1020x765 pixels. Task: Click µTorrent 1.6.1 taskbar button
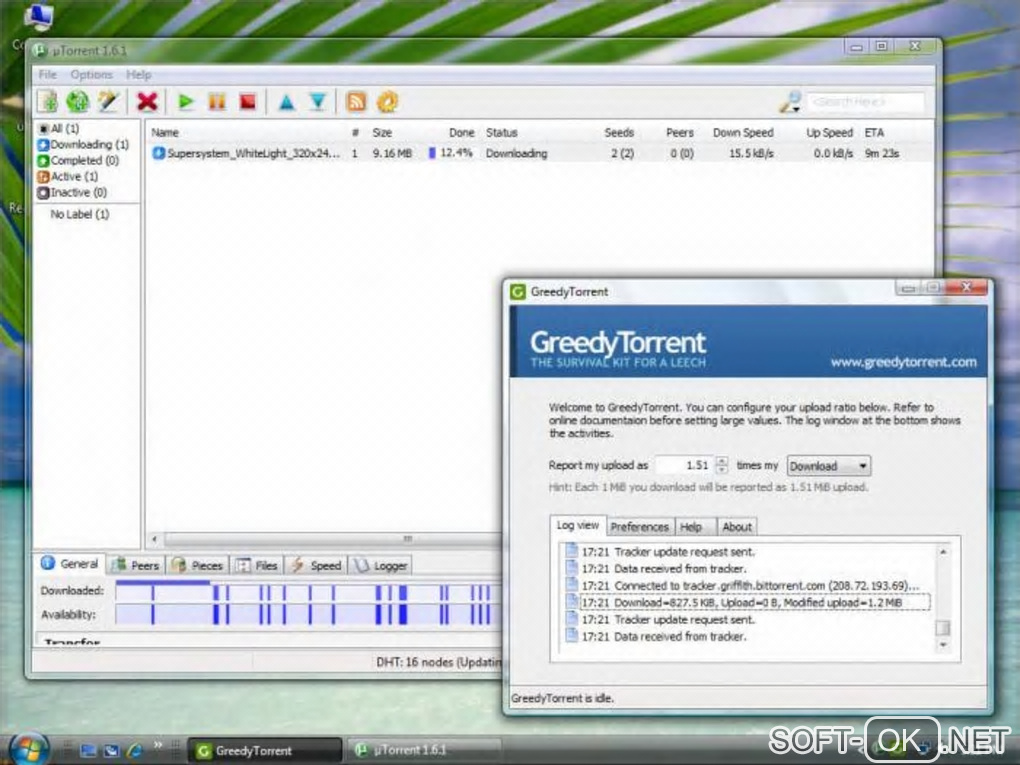click(424, 750)
